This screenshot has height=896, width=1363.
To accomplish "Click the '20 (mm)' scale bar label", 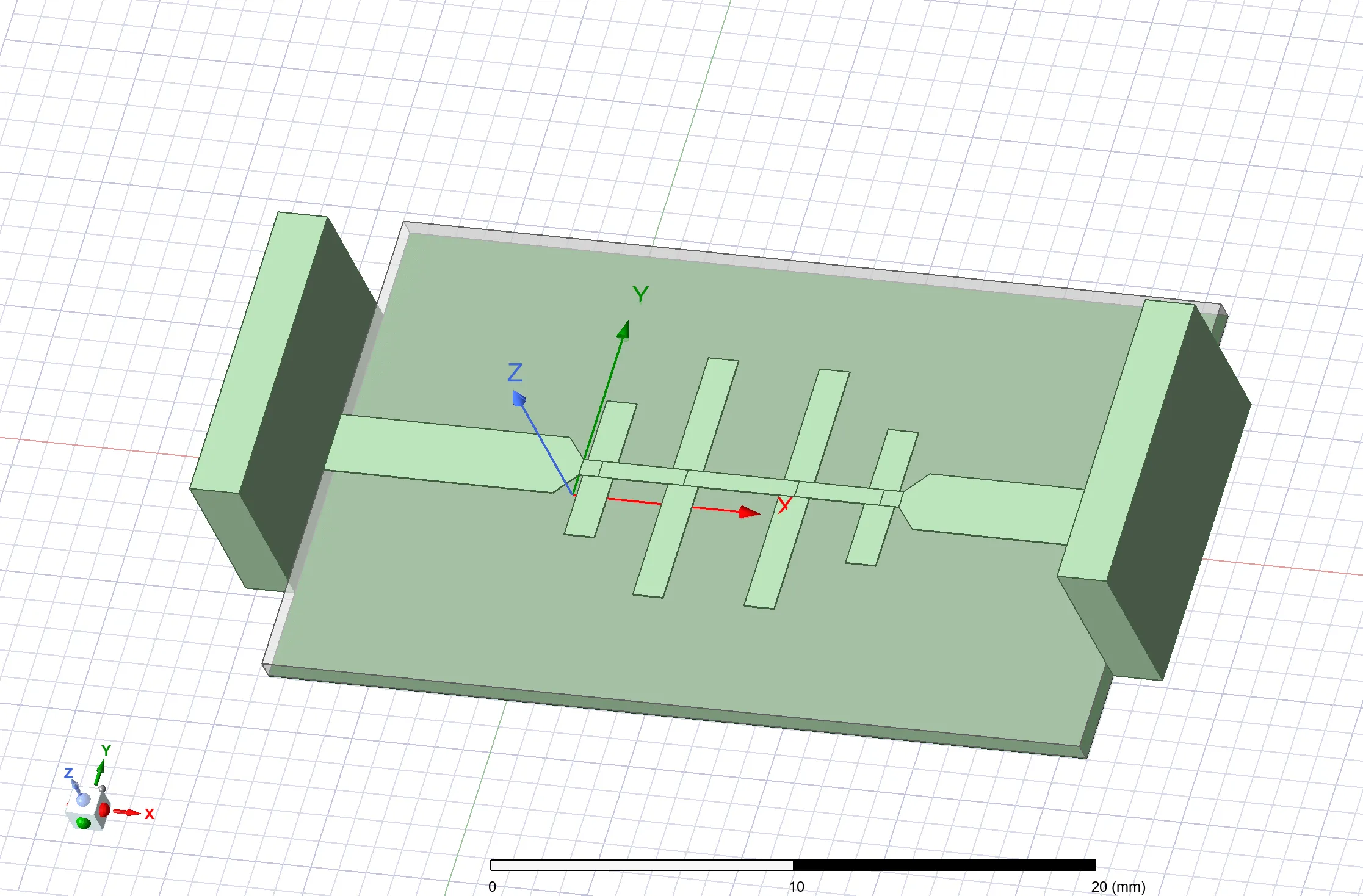I will [1118, 887].
